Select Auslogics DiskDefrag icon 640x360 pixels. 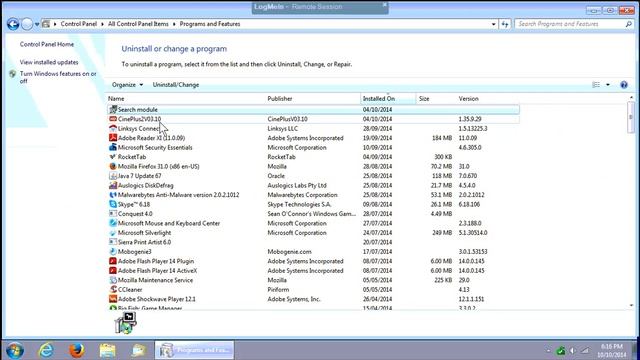pyautogui.click(x=113, y=185)
